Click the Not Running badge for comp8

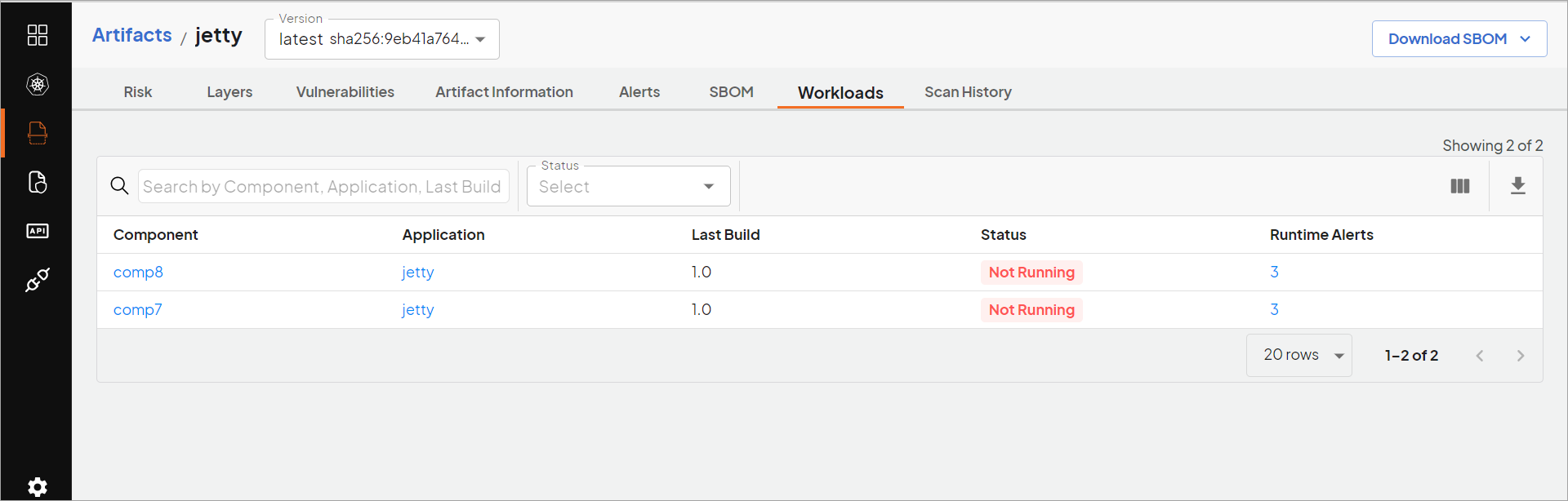click(x=1031, y=273)
